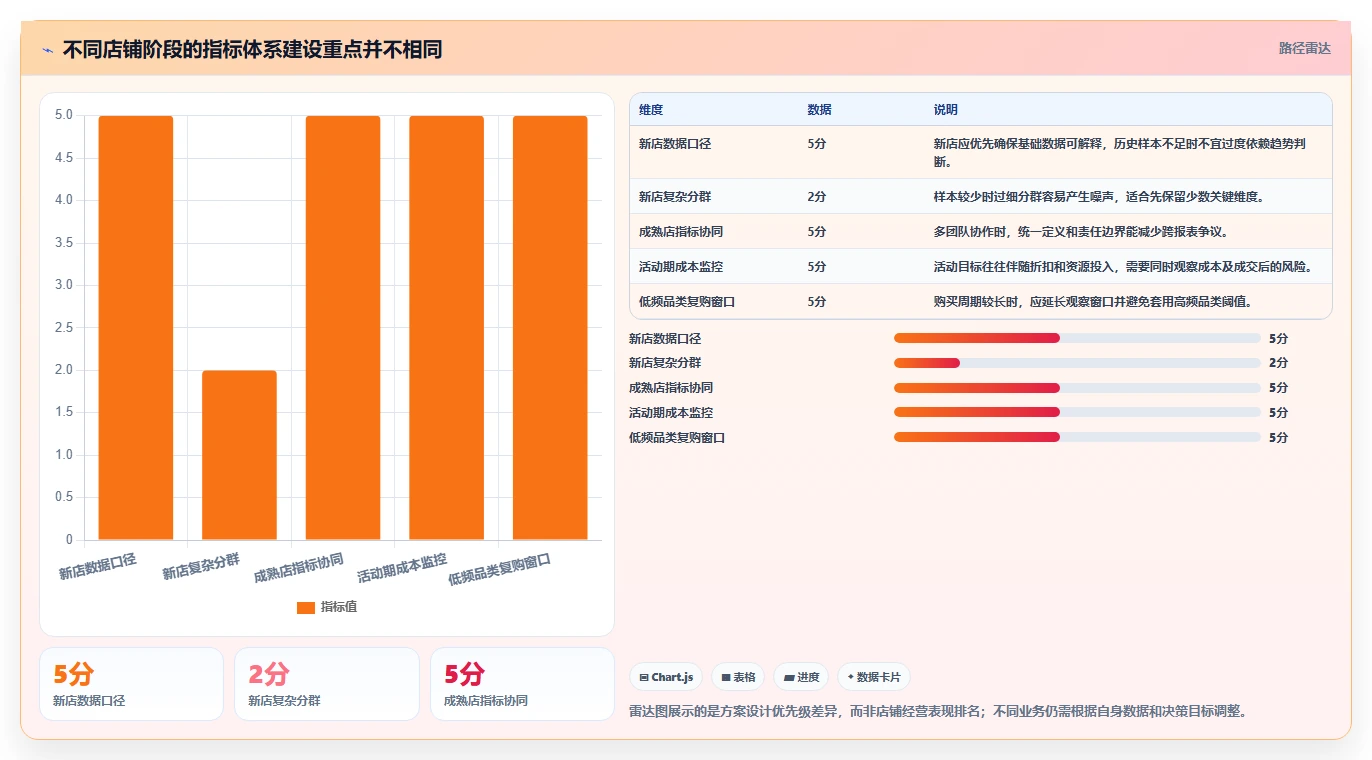Click the y-axis tick 0.5
Screen dimensions: 1372x760
coord(63,498)
